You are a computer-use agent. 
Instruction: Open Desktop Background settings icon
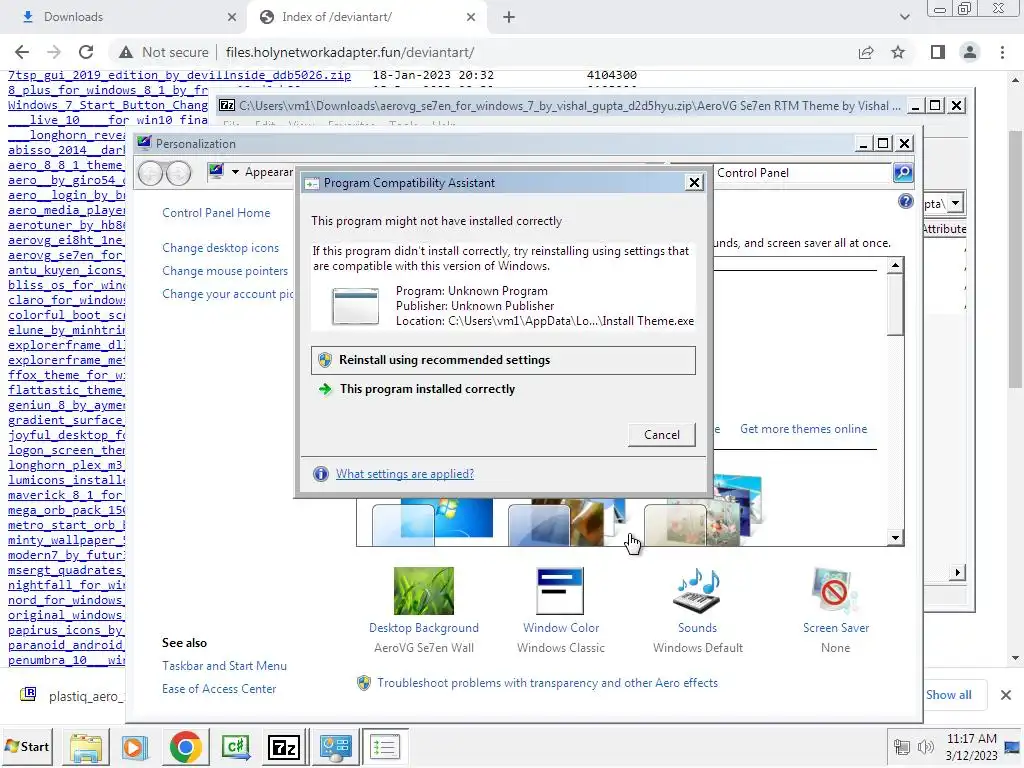pyautogui.click(x=424, y=591)
